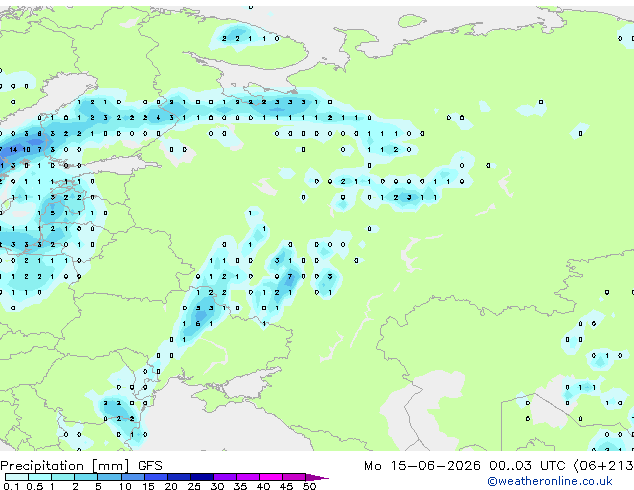This screenshot has height=490, width=634.
Task: Click the over-50 mm arrow tip of legend
Action: [x=317, y=477]
